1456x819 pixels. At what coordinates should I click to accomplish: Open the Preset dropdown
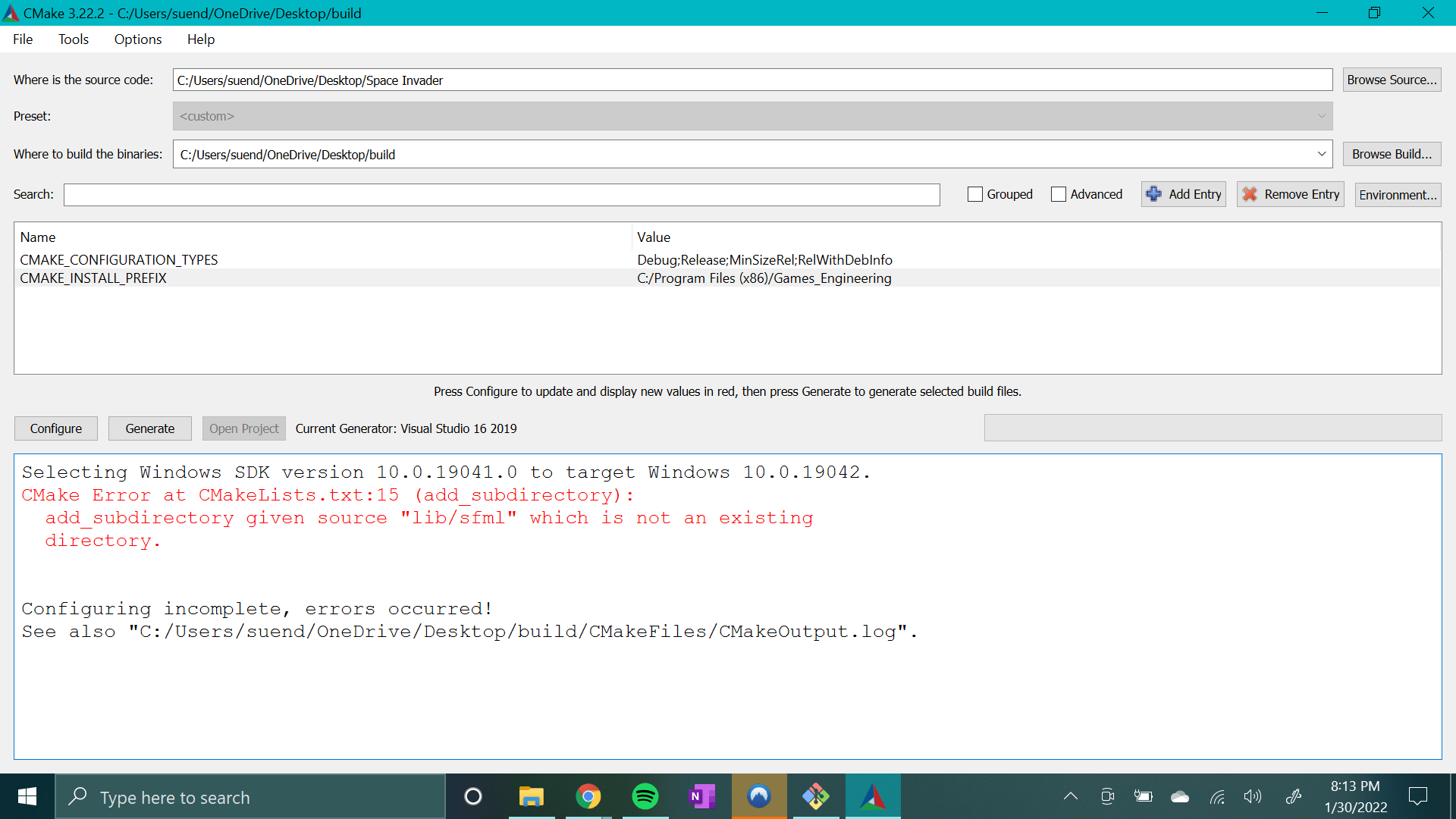click(x=1323, y=116)
